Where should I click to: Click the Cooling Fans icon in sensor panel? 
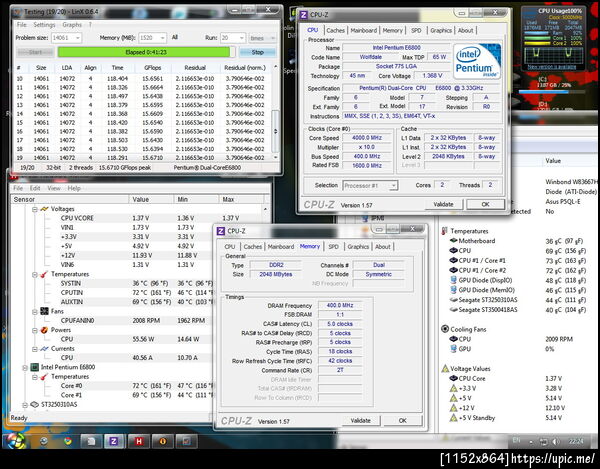pyautogui.click(x=445, y=329)
